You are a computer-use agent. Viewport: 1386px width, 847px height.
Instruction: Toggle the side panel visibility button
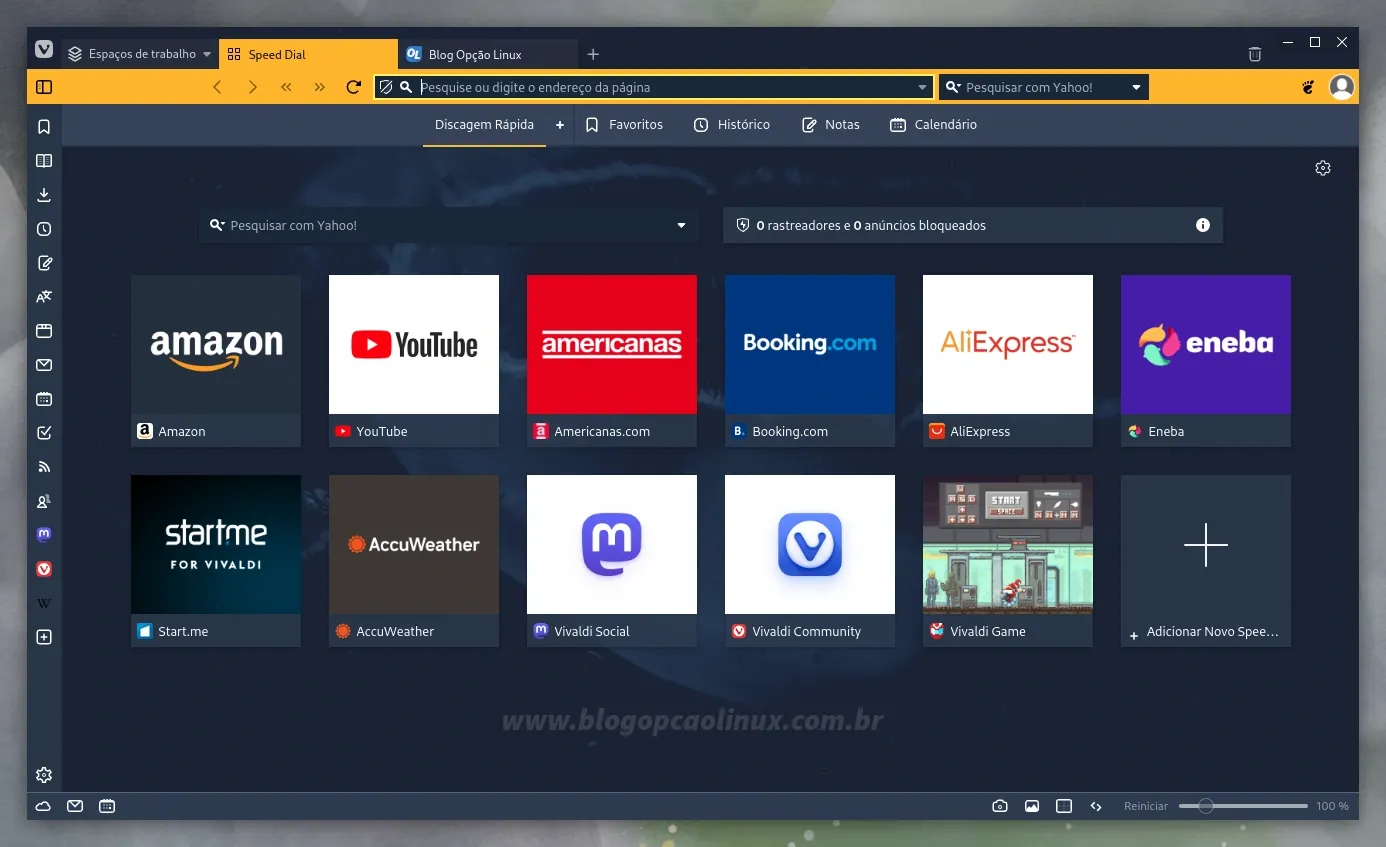point(44,87)
